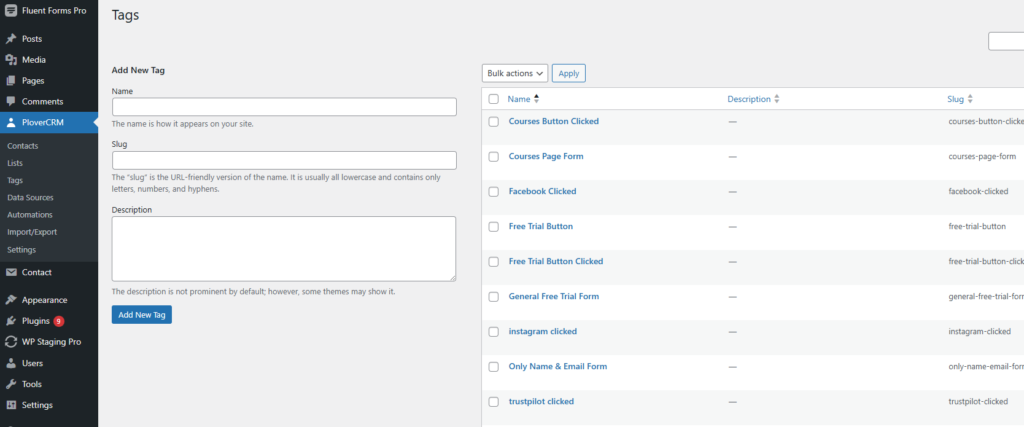Screen dimensions: 1024x427
Task: Click the Plugins plug icon
Action: click(x=11, y=321)
